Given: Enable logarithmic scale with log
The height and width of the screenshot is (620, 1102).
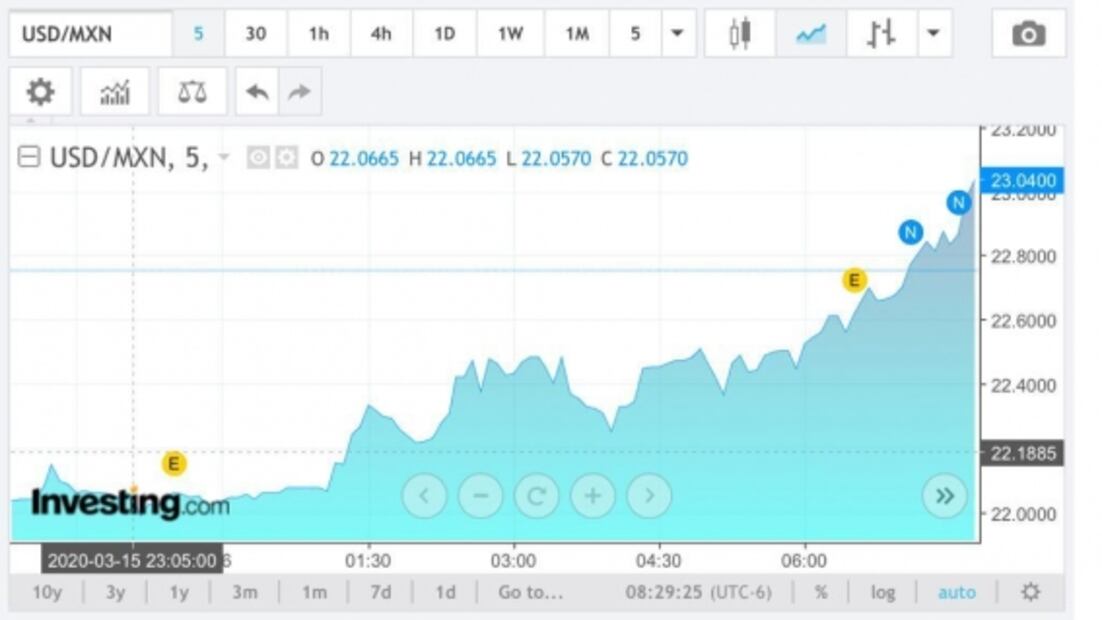Looking at the screenshot, I should pos(883,591).
